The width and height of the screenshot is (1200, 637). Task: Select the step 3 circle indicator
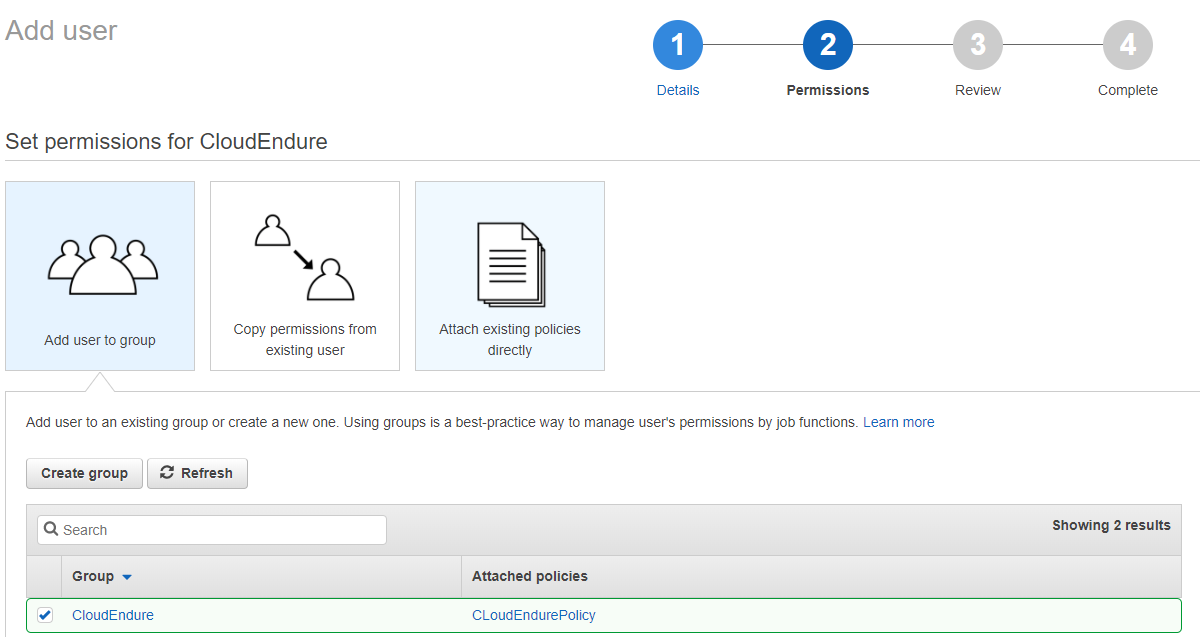point(978,45)
